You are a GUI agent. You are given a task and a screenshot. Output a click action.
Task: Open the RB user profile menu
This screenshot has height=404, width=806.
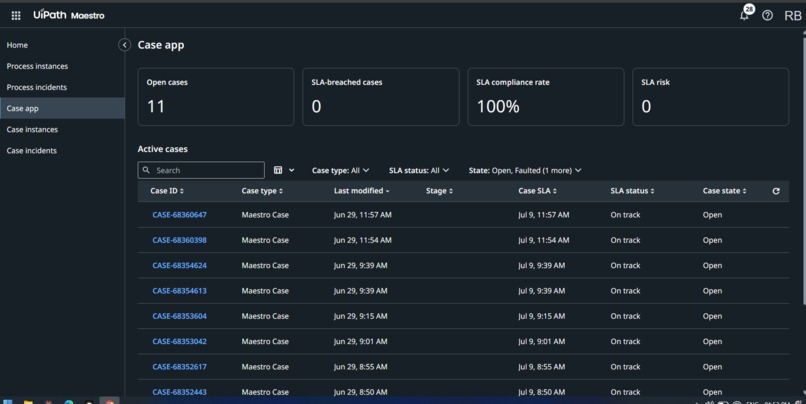[793, 15]
